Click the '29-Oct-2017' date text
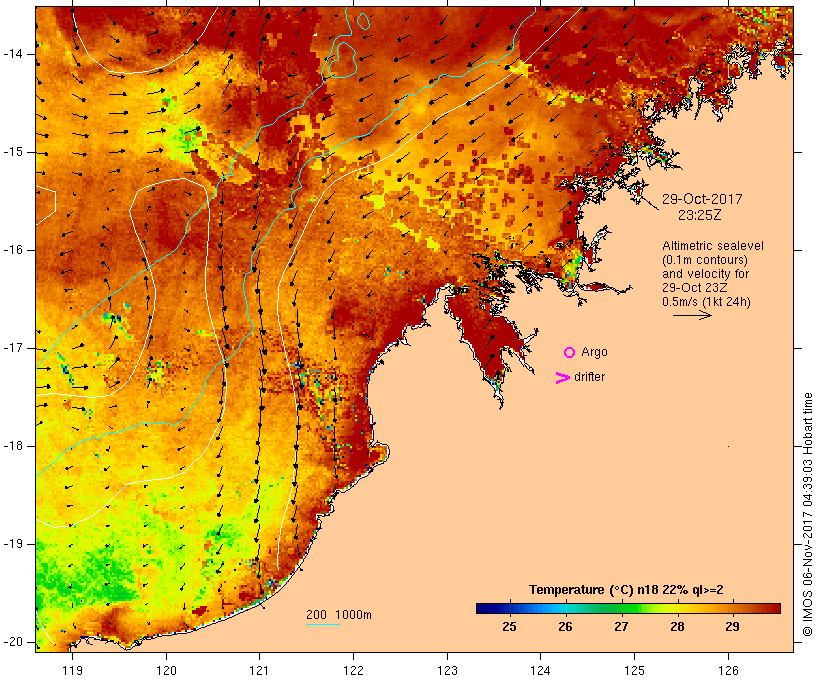Screen dimensions: 820x680 coord(702,199)
